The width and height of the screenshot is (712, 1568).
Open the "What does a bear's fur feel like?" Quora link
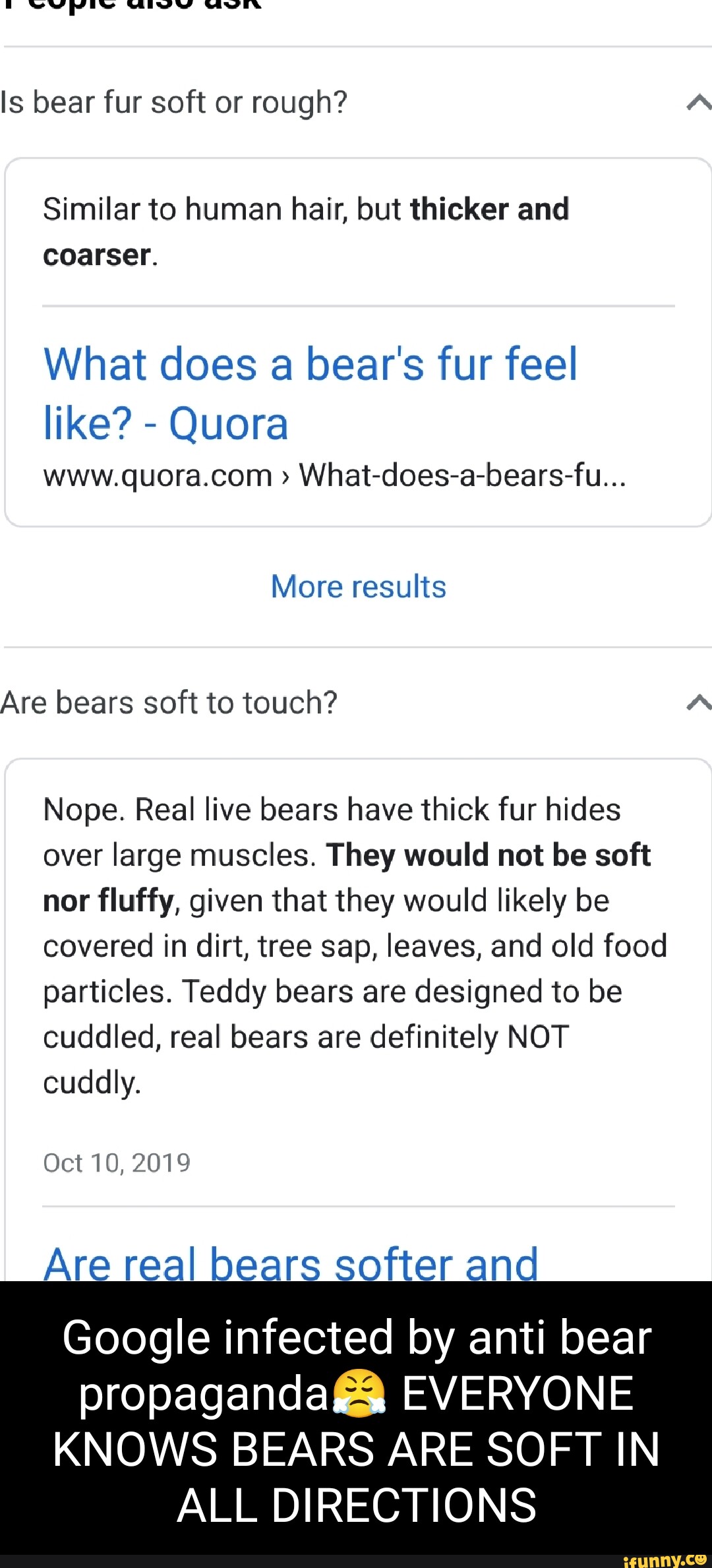[310, 393]
